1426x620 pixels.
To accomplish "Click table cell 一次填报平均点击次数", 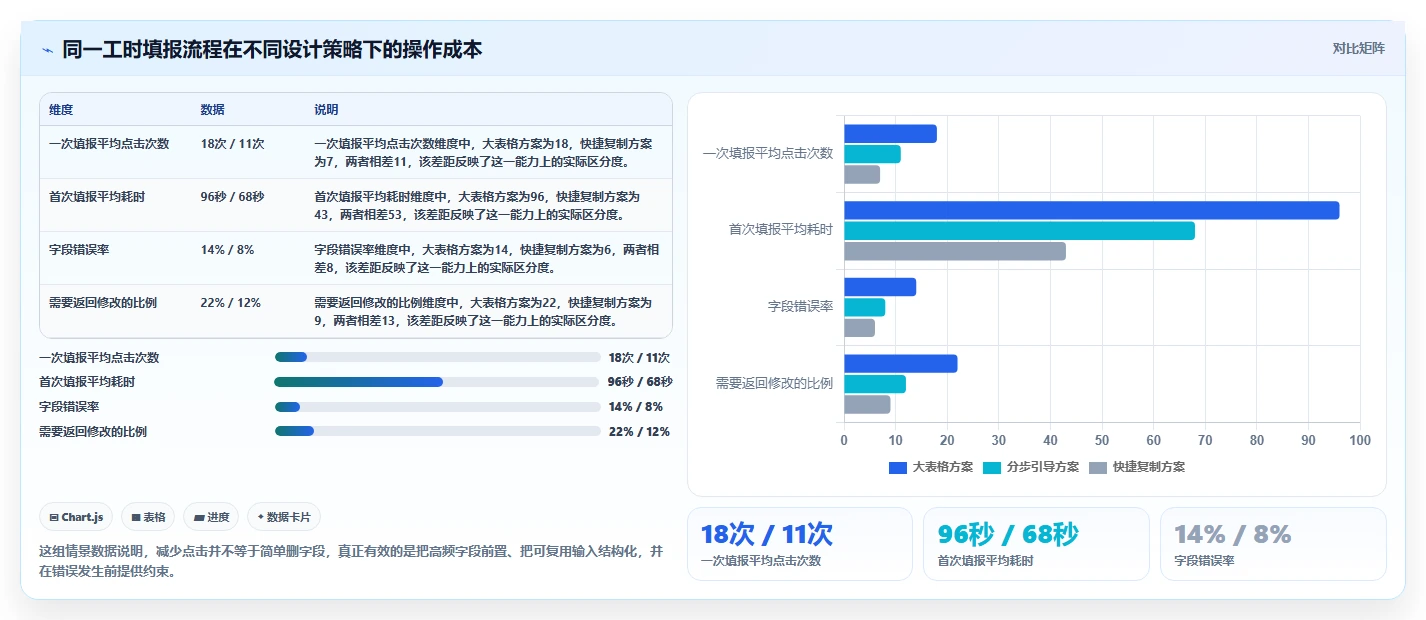I will click(109, 144).
